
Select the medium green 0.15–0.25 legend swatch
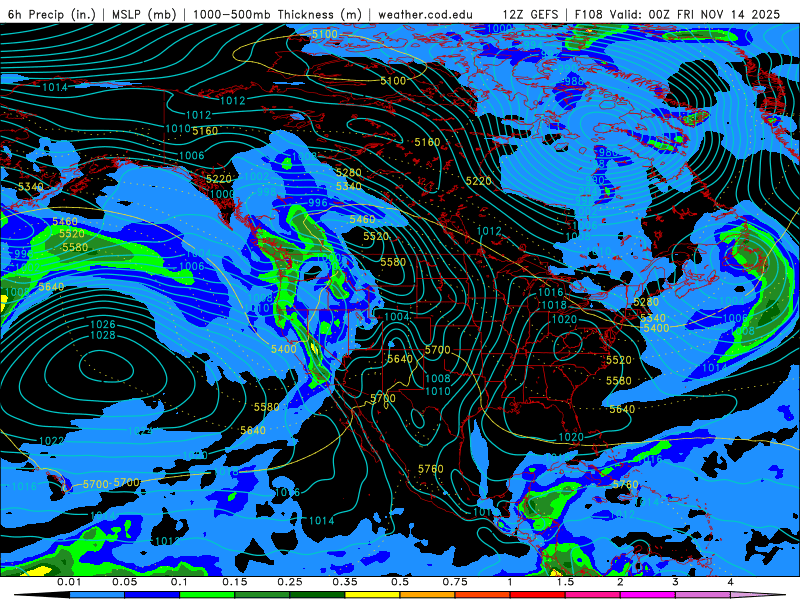(x=262, y=595)
